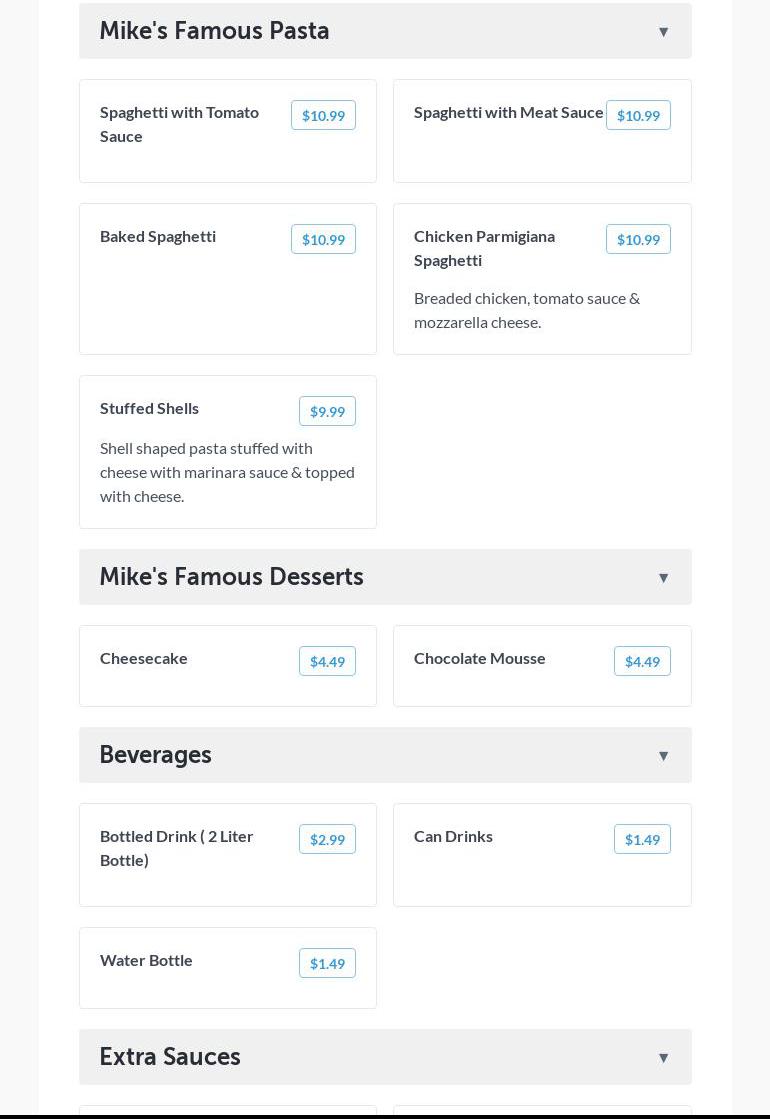The height and width of the screenshot is (1119, 770).
Task: Collapse the Beverages section arrow
Action: (663, 756)
